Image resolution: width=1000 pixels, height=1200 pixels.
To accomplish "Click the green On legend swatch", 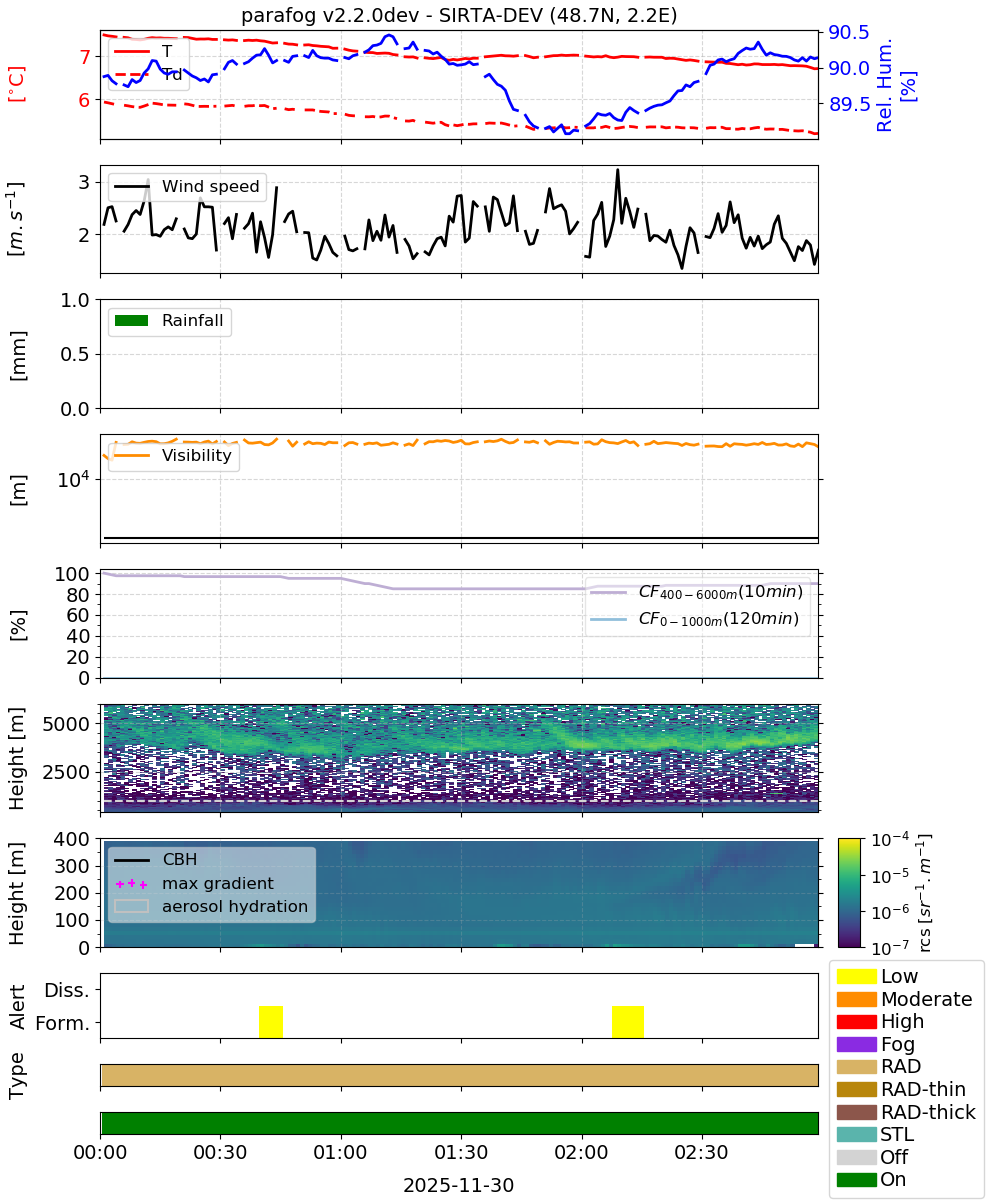I will [x=856, y=1180].
